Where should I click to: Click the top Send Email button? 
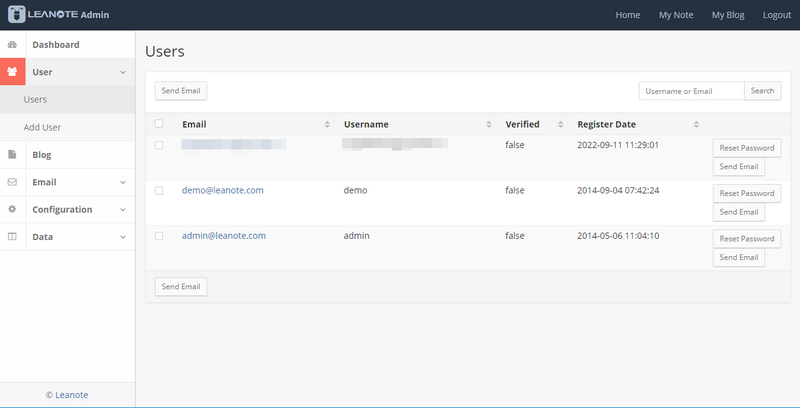(x=181, y=91)
